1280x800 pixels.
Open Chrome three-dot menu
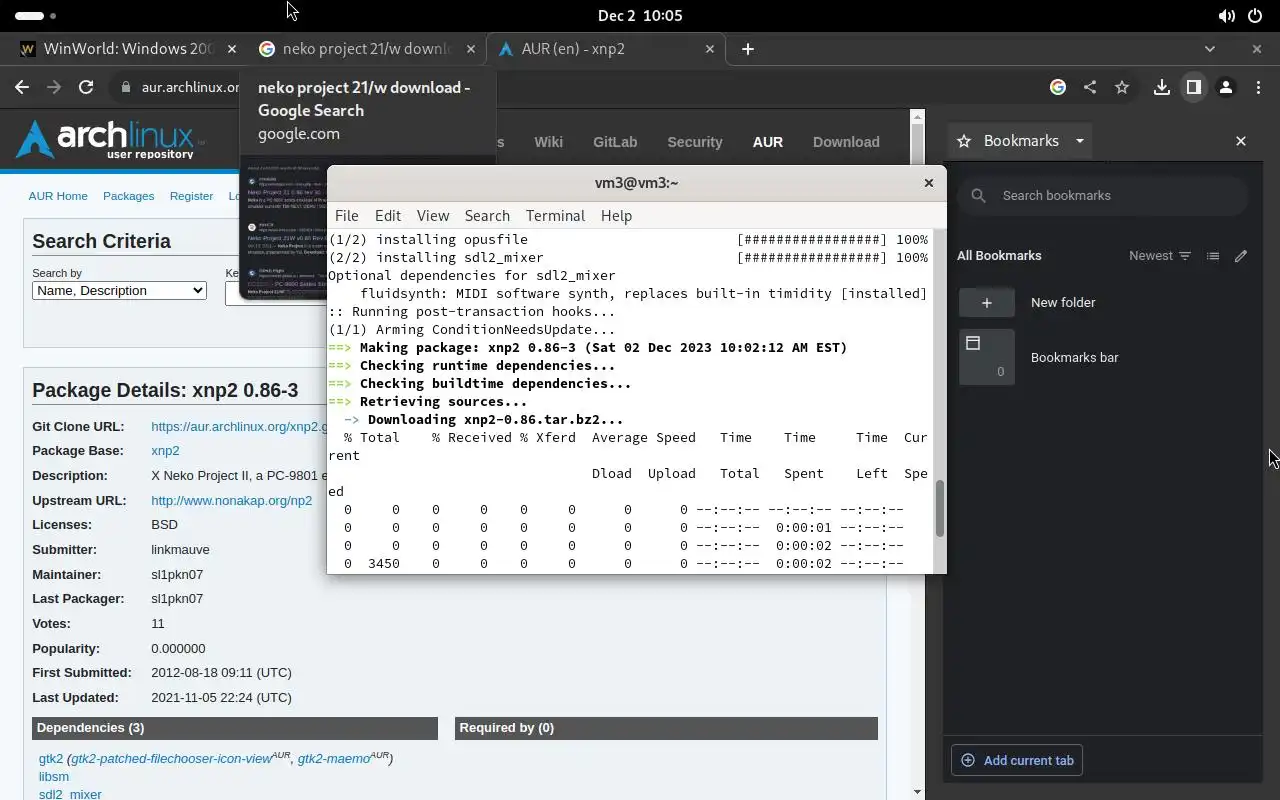tap(1257, 87)
